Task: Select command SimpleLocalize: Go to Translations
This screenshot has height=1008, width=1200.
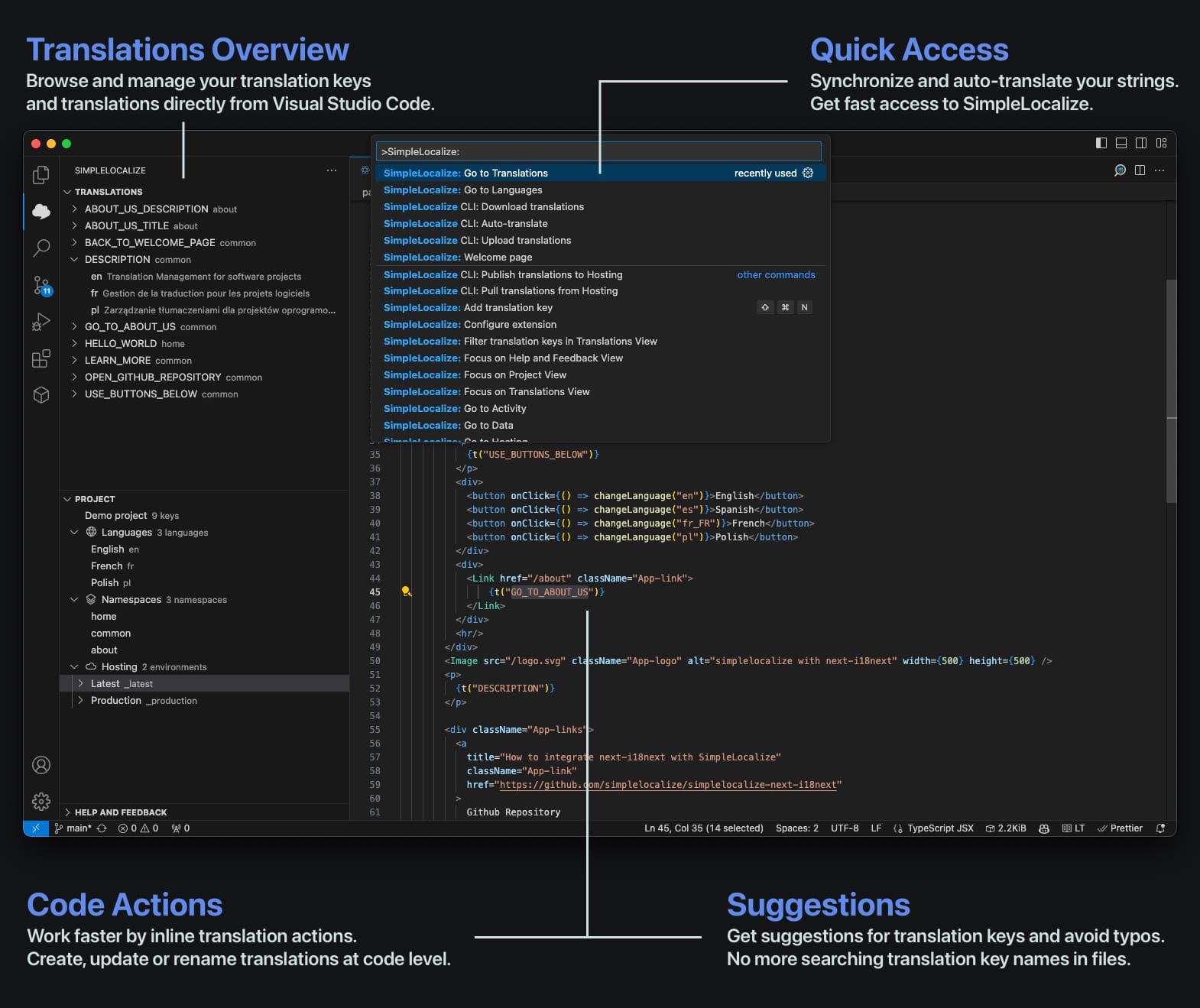Action: click(x=600, y=173)
